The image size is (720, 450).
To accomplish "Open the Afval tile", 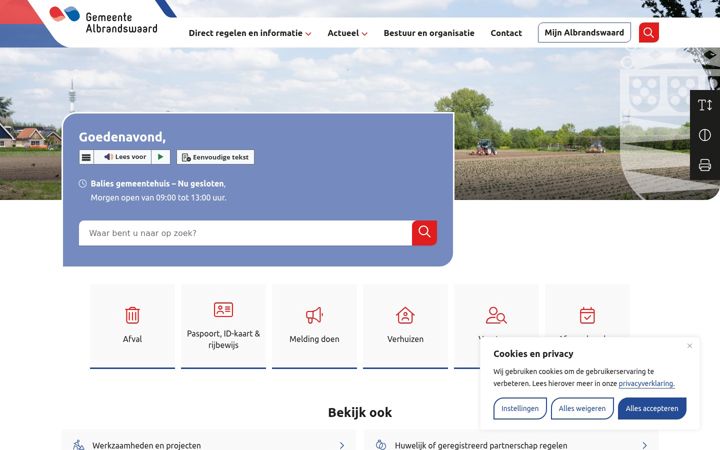I will tap(132, 326).
